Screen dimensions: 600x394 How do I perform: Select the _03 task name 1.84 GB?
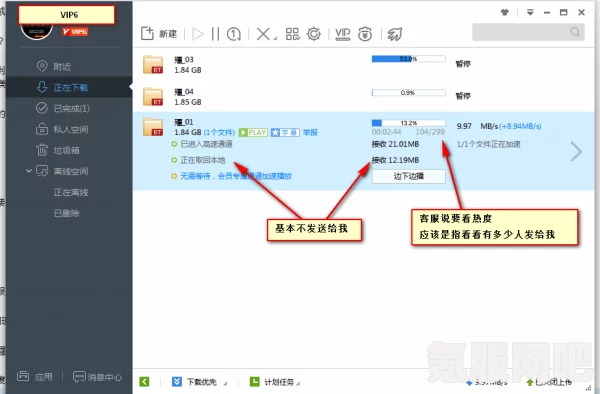tap(188, 65)
